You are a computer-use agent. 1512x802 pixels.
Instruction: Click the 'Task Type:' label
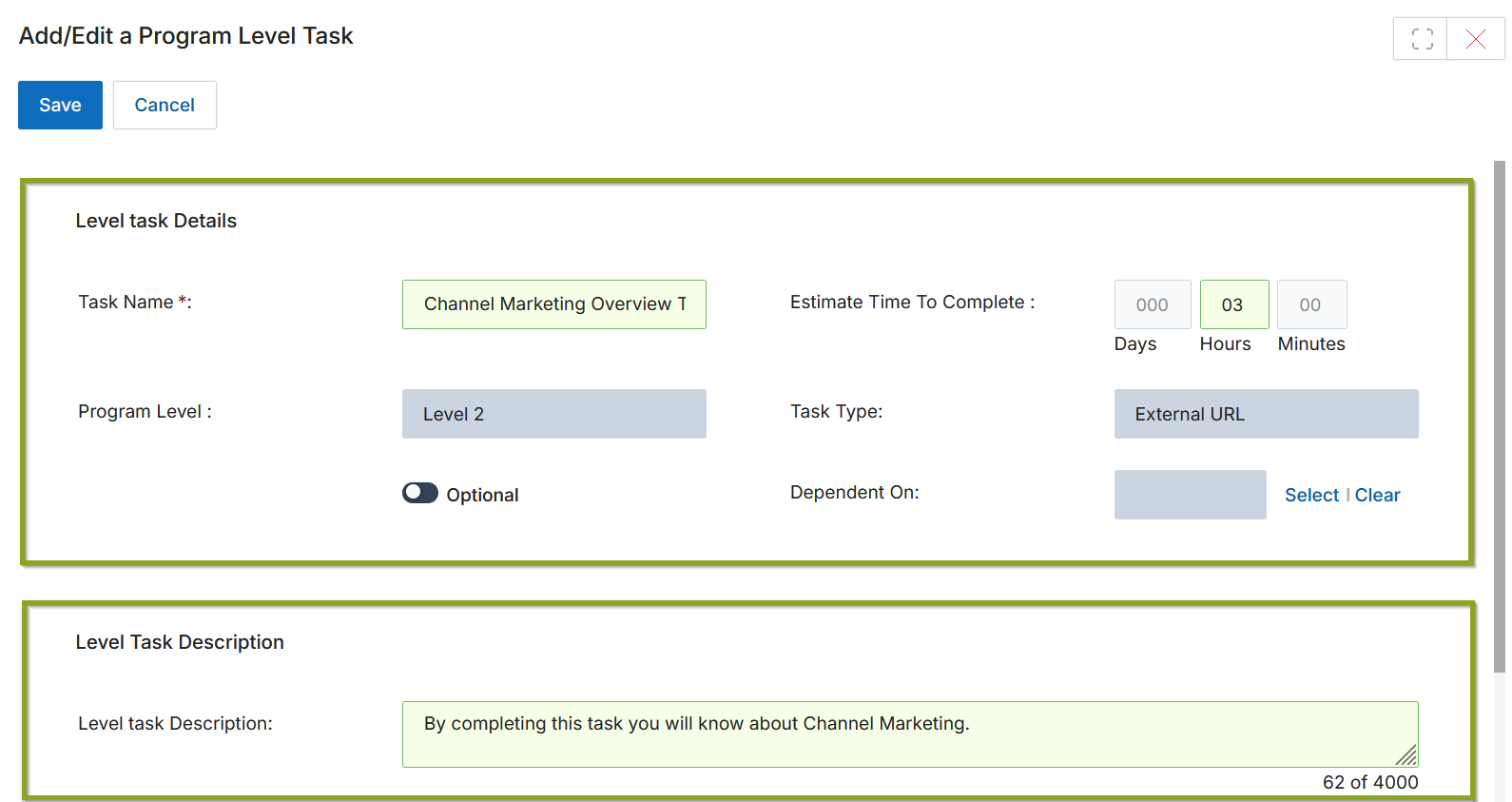pyautogui.click(x=836, y=411)
